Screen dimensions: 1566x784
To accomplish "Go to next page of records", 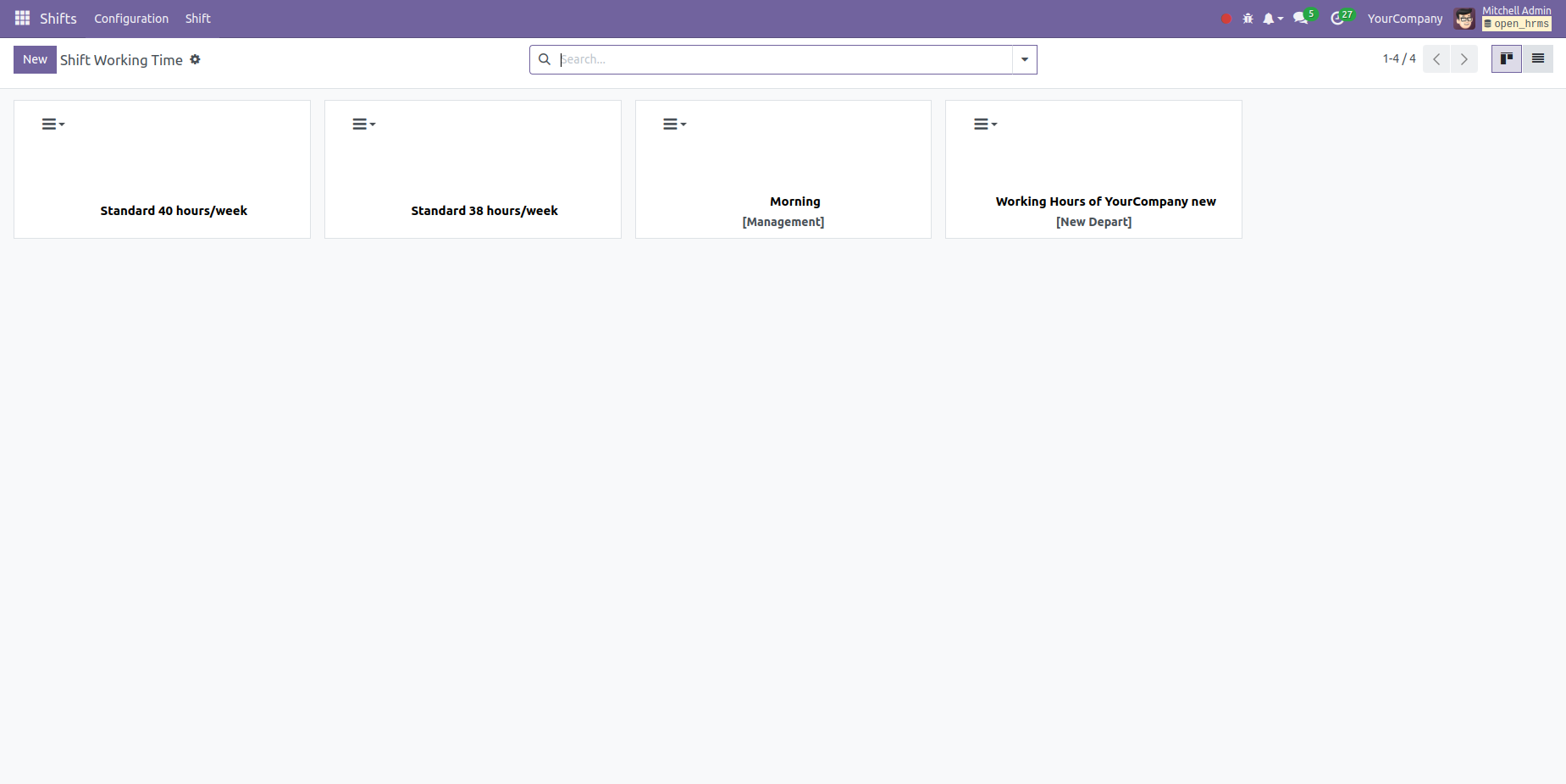I will tap(1464, 59).
